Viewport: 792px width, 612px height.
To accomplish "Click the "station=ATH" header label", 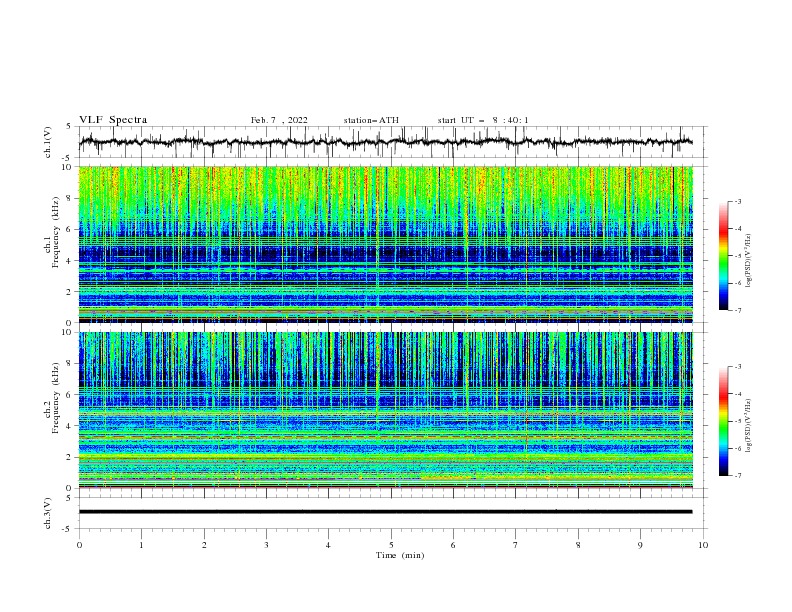I will click(371, 120).
